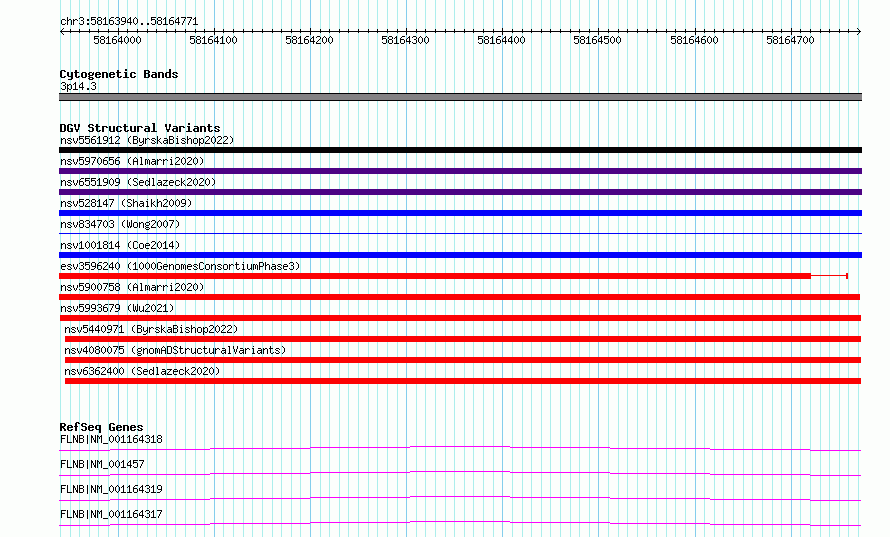Click the nsv5970656 (Almarri2020) label
The height and width of the screenshot is (537, 890).
pyautogui.click(x=132, y=161)
